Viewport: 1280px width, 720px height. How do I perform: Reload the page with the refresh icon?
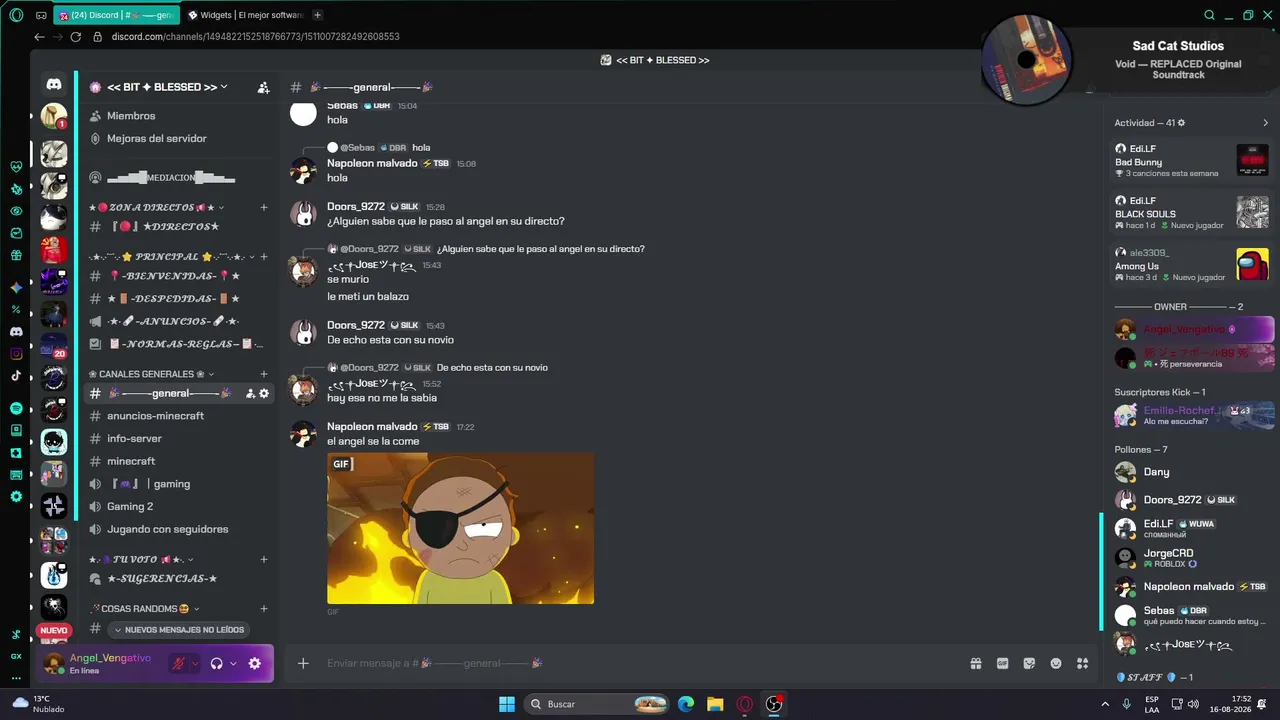click(75, 37)
